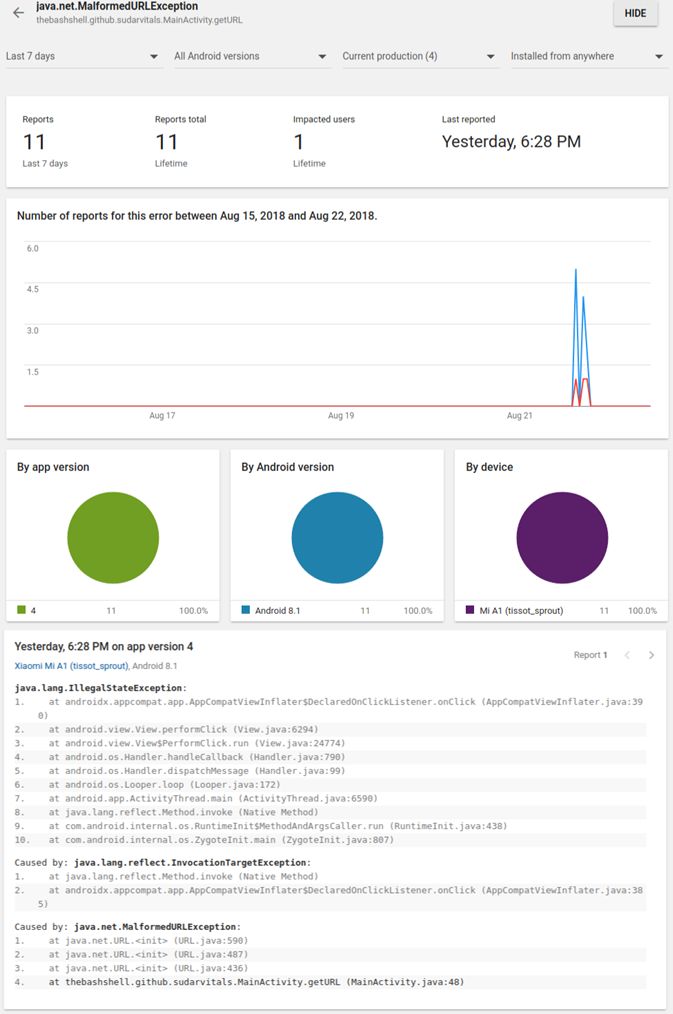This screenshot has height=1014, width=673.
Task: Click the green app version pie chart
Action: click(x=113, y=537)
